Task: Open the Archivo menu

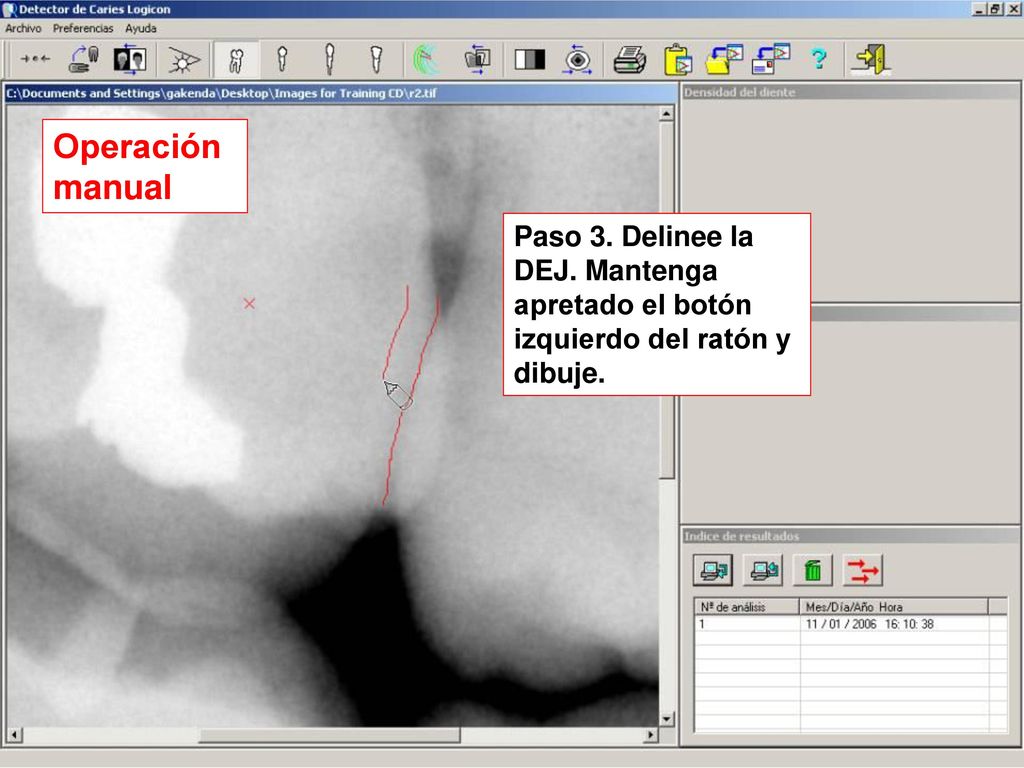Action: point(23,28)
